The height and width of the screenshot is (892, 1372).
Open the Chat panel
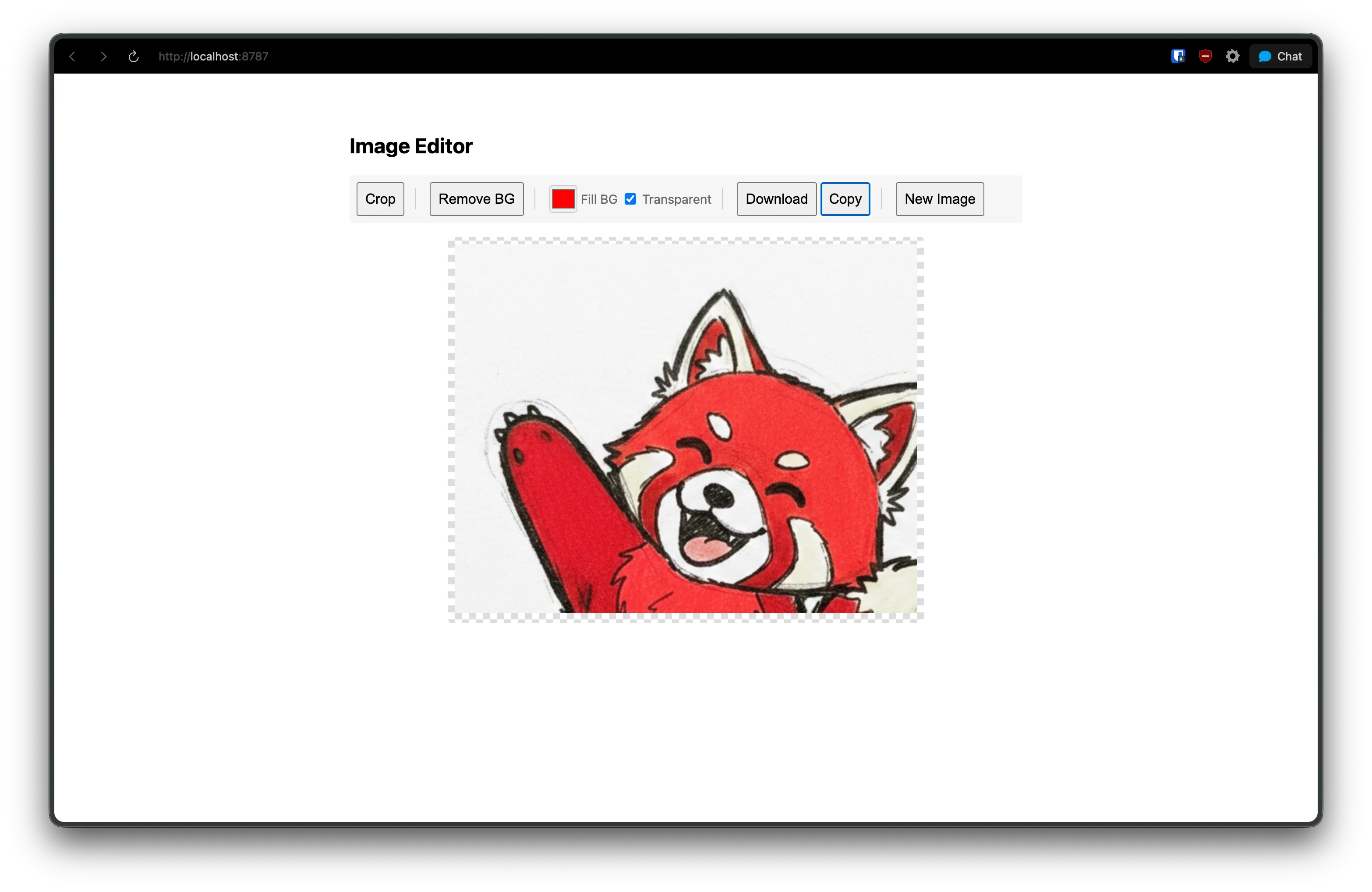click(x=1280, y=57)
